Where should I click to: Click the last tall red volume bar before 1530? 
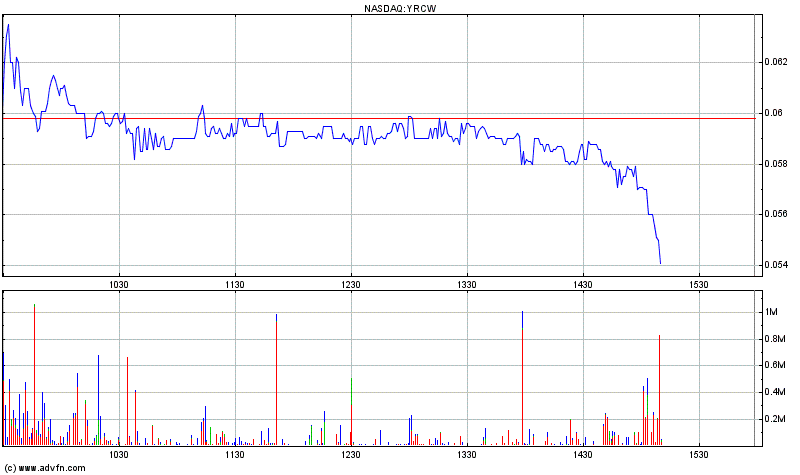point(659,390)
